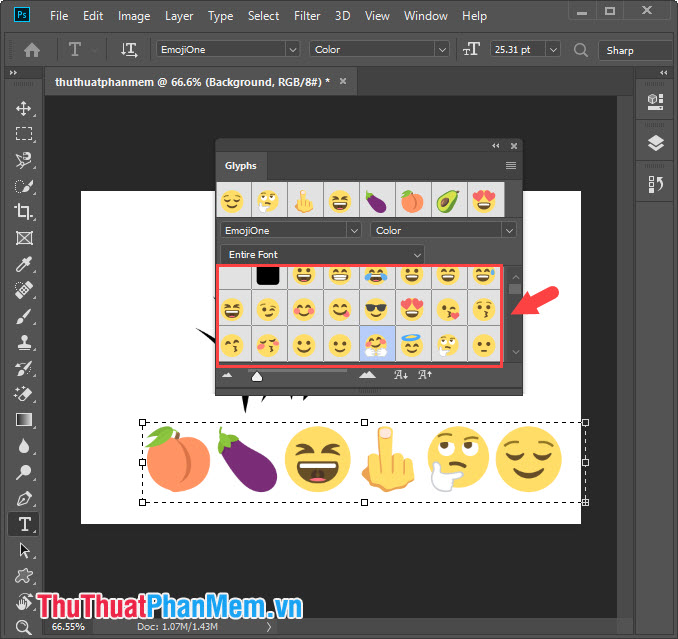
Task: Select the Spot Healing Brush tool
Action: point(24,290)
